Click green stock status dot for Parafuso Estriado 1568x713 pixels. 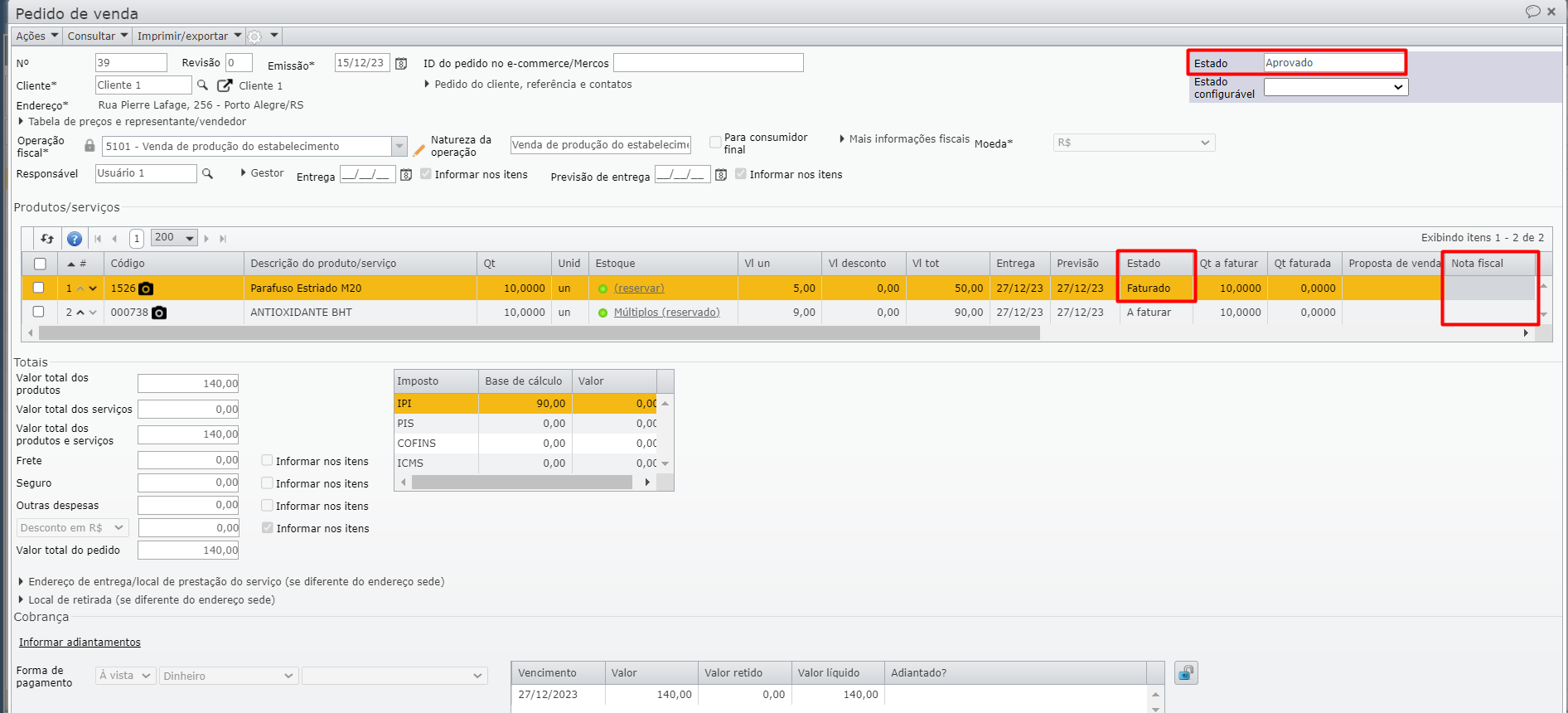coord(603,289)
